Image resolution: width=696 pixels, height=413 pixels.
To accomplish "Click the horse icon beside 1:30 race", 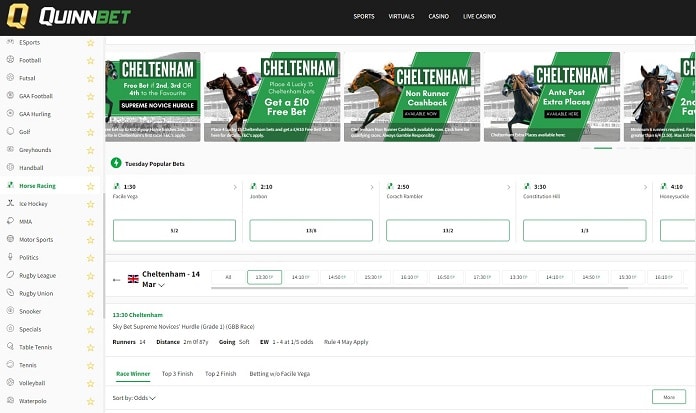I will 117,186.
